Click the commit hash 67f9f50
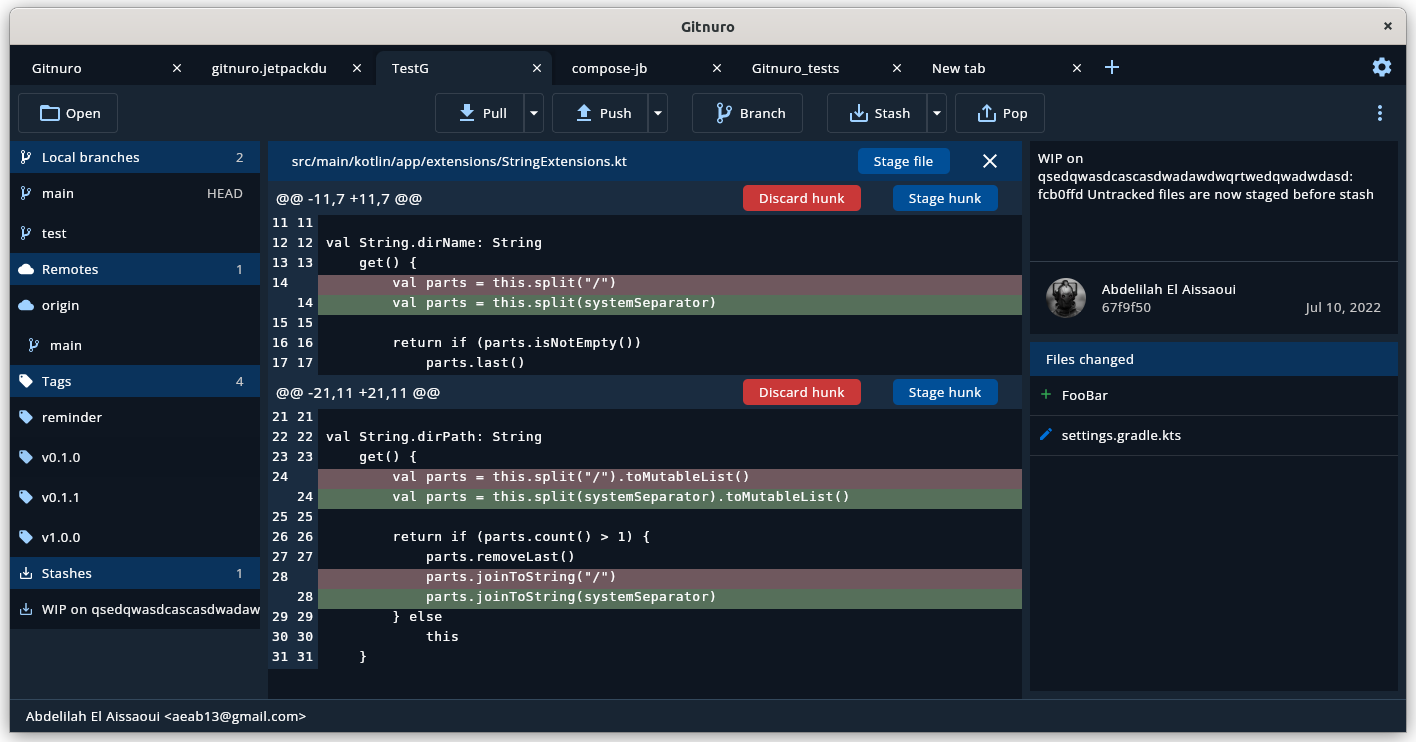The image size is (1416, 742). (x=1126, y=307)
